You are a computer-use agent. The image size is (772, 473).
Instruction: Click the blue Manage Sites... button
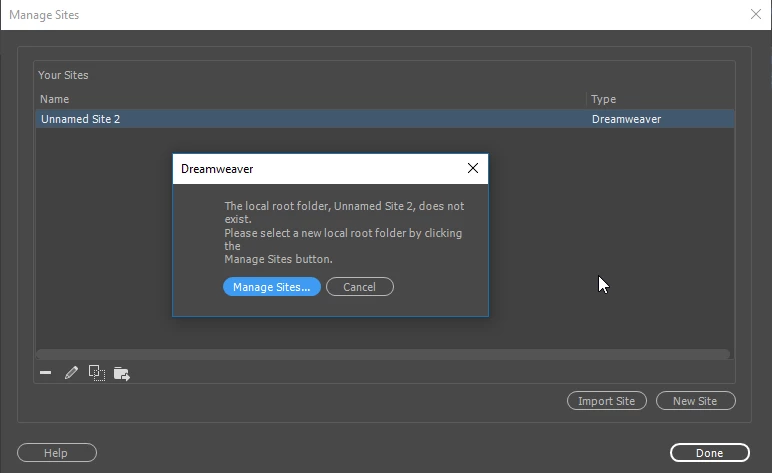click(272, 287)
